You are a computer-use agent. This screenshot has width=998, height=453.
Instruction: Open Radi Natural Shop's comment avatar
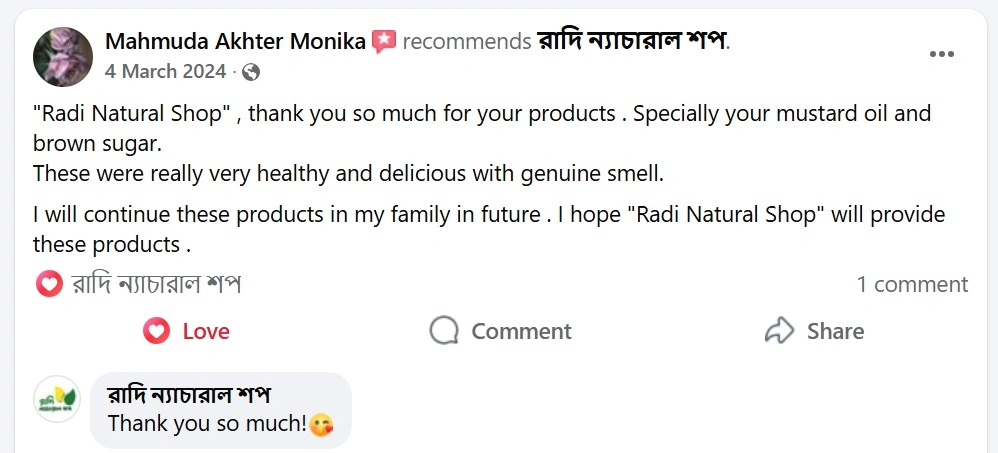pyautogui.click(x=57, y=400)
